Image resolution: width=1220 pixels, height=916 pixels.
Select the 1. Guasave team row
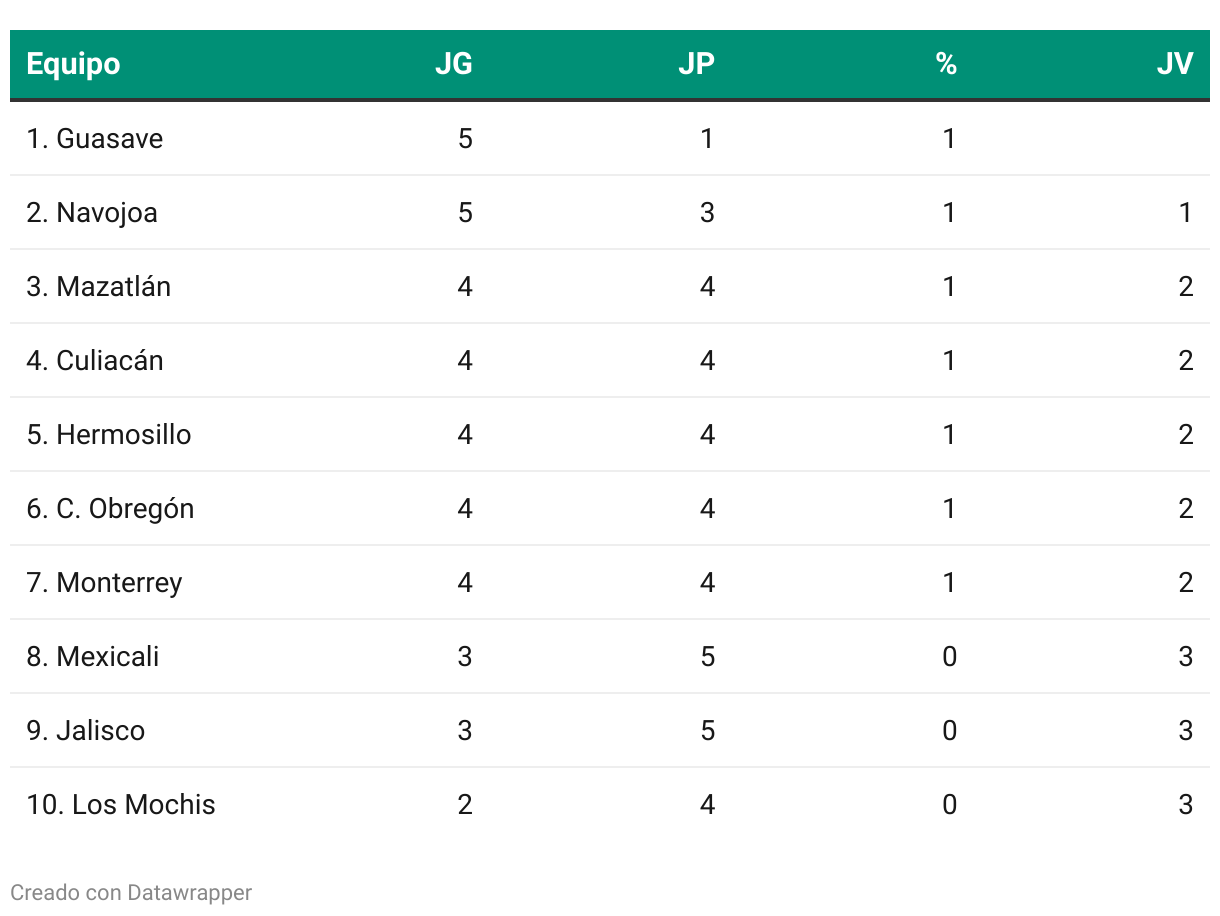(610, 138)
